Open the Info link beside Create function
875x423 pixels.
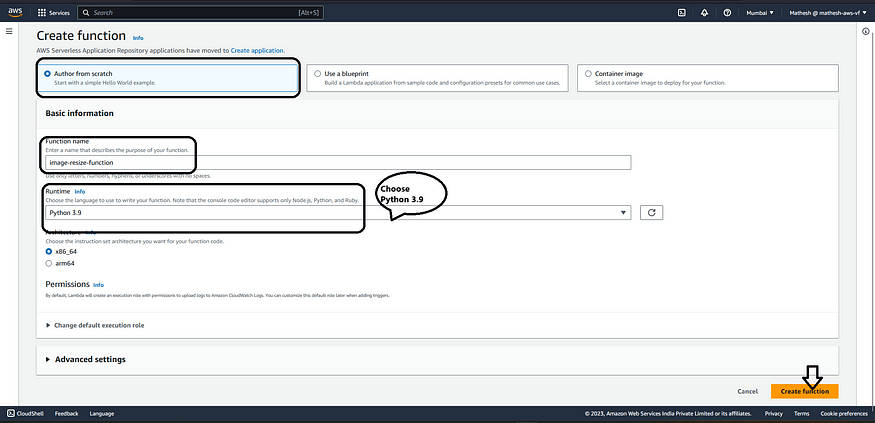tap(138, 38)
